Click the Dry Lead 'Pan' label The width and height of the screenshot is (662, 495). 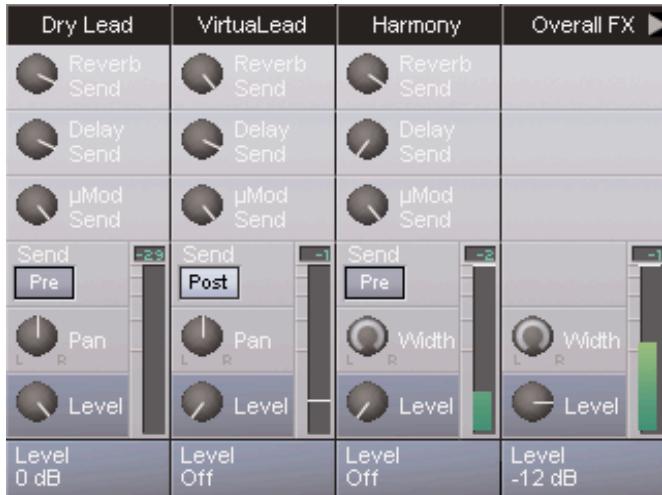point(87,340)
